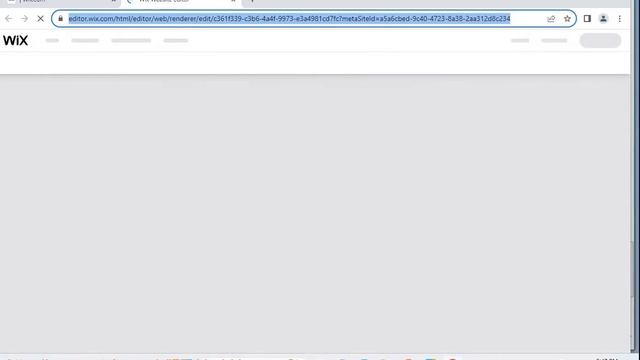The width and height of the screenshot is (640, 360).
Task: Select the editor.wix.com URL in address bar
Action: tap(289, 19)
